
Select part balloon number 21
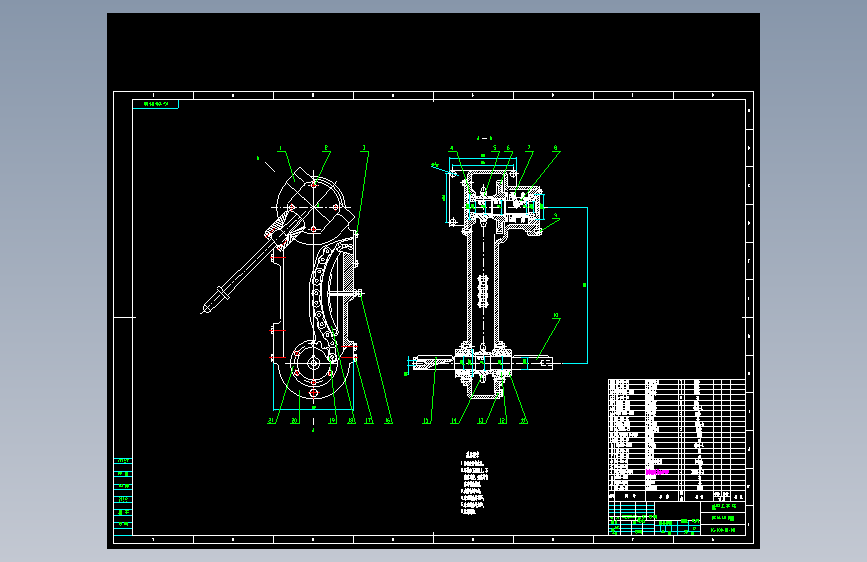click(271, 421)
